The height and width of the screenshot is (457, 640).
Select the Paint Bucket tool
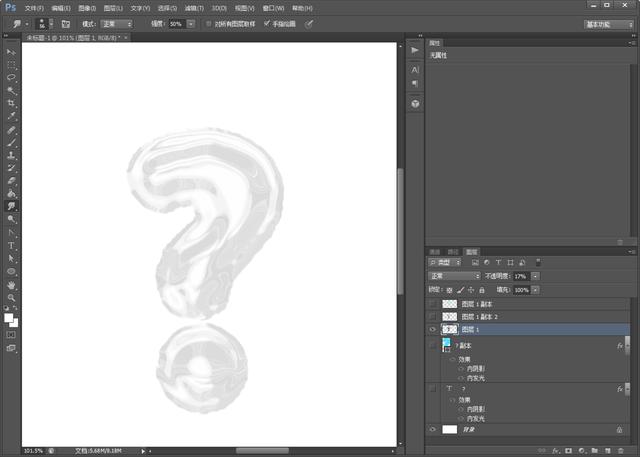pos(11,193)
